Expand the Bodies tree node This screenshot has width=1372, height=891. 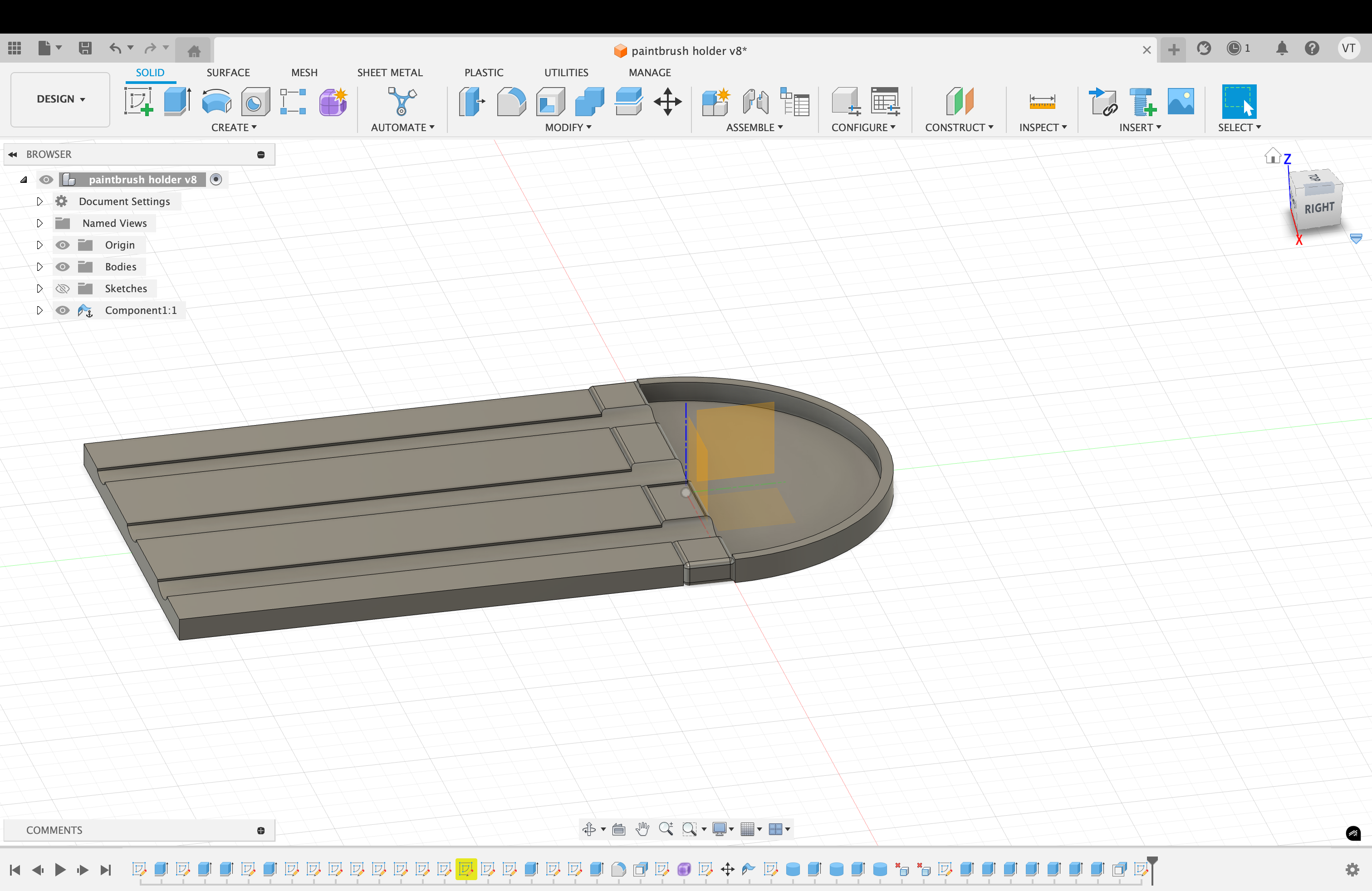tap(39, 267)
